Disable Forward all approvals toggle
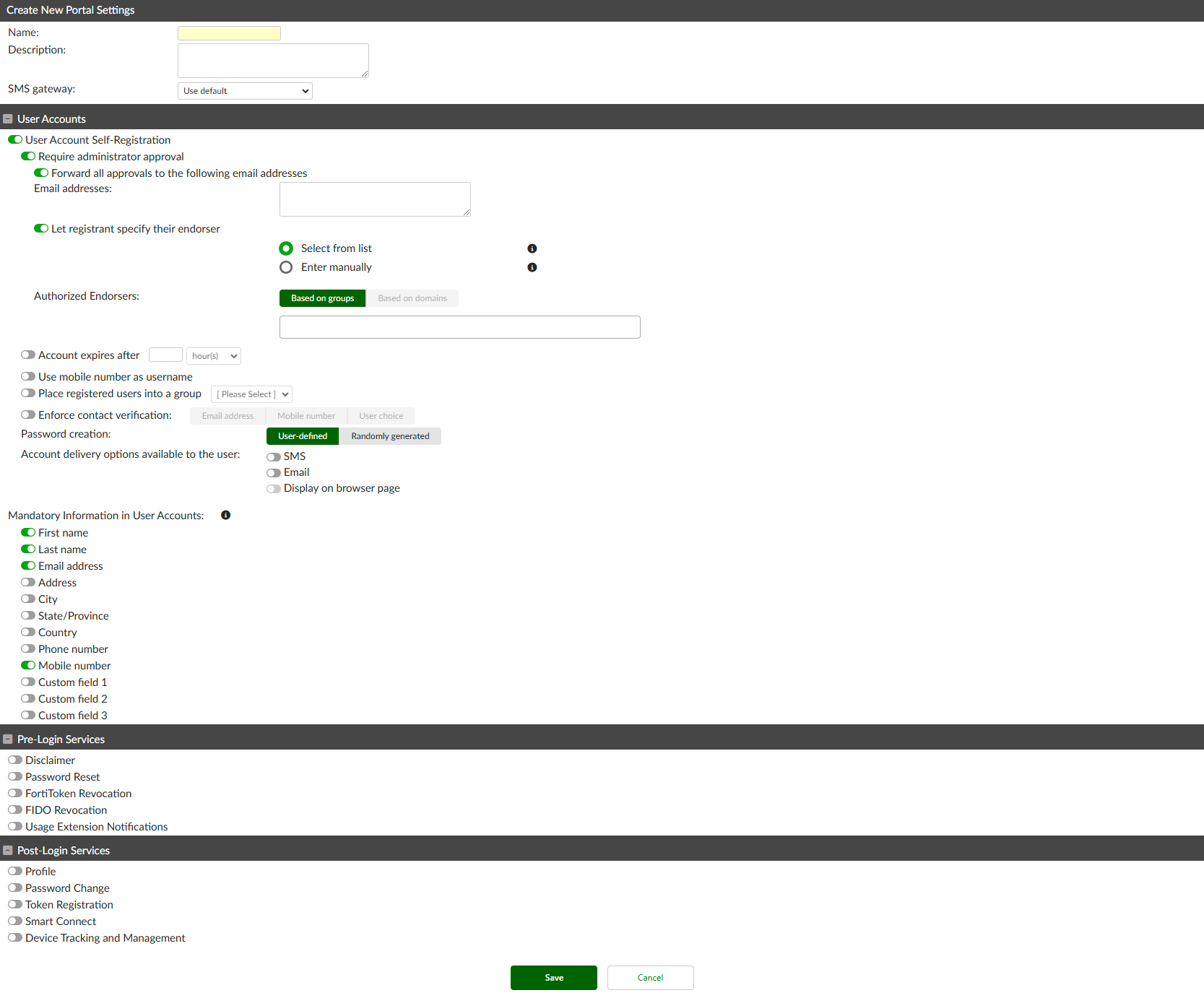 [x=41, y=173]
